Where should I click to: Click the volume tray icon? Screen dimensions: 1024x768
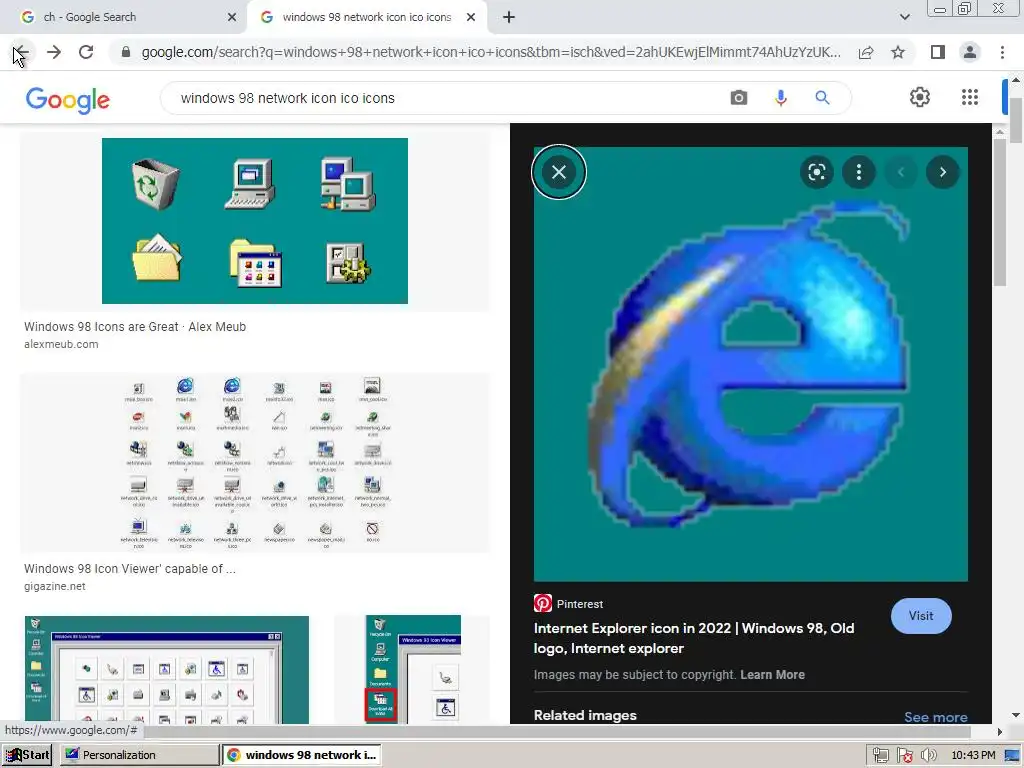[928, 755]
